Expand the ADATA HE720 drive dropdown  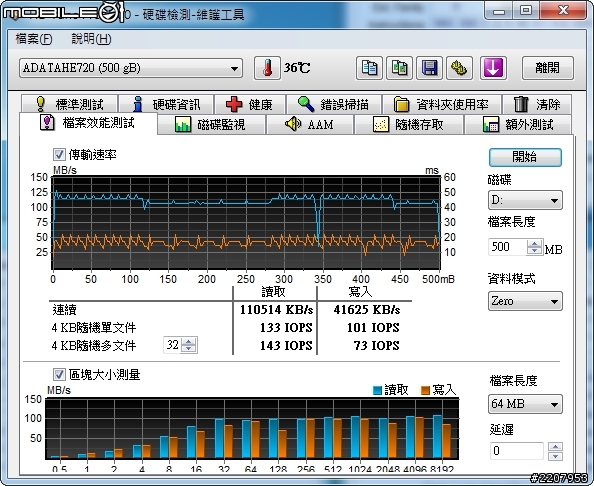(x=131, y=68)
